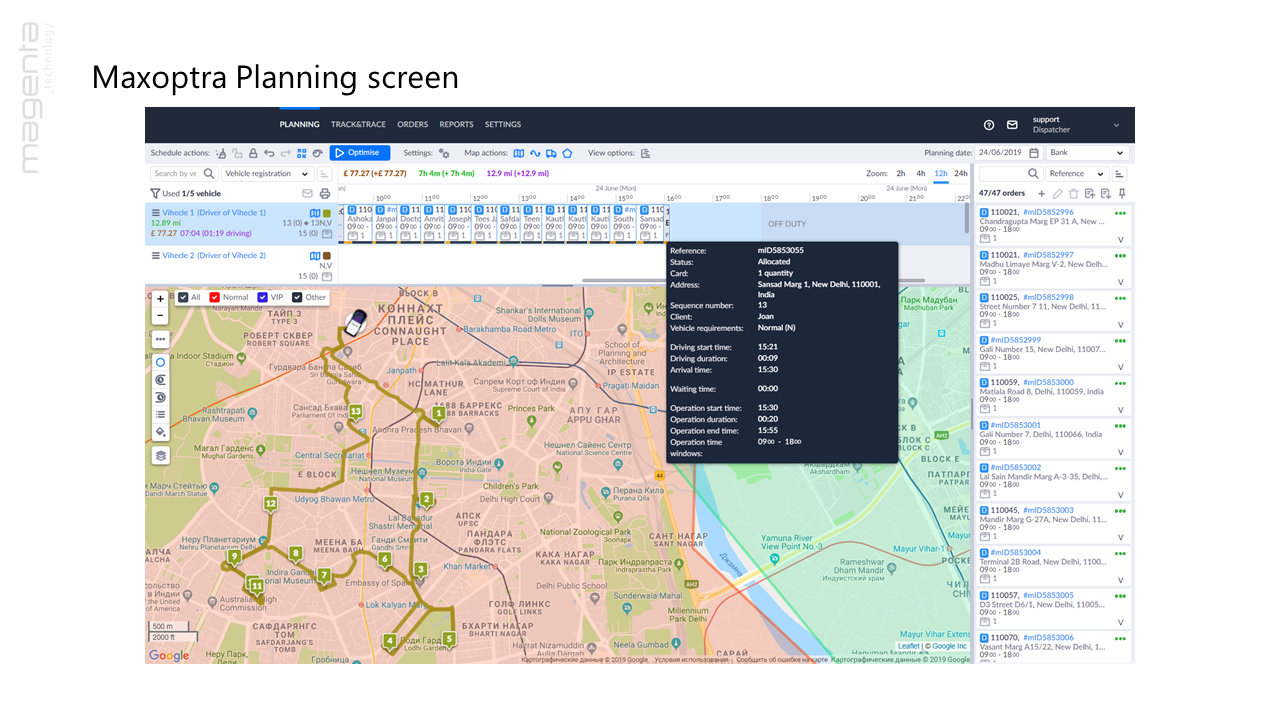Switch to the Track&Trace tab

pos(358,125)
